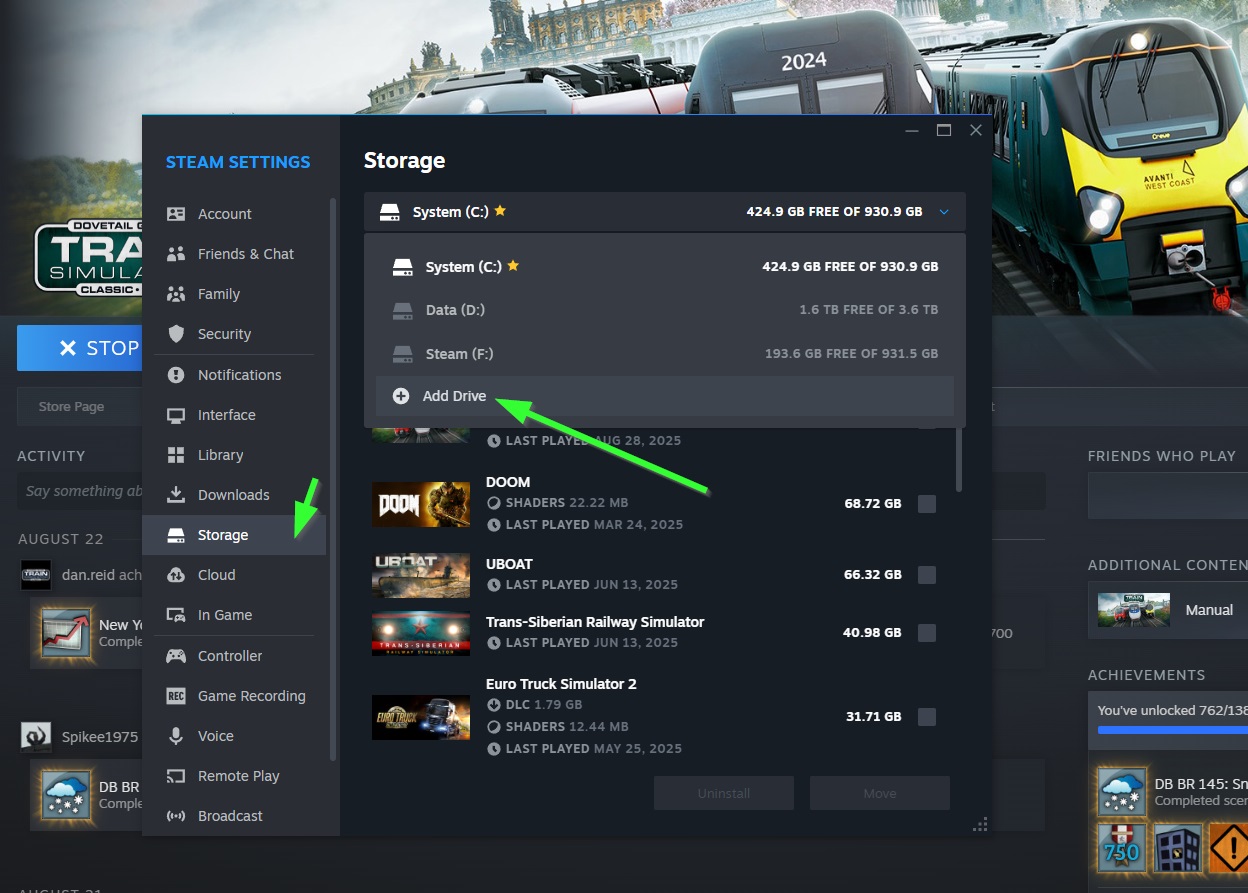Select System (C:) in the drive list
1248x893 pixels.
click(664, 267)
